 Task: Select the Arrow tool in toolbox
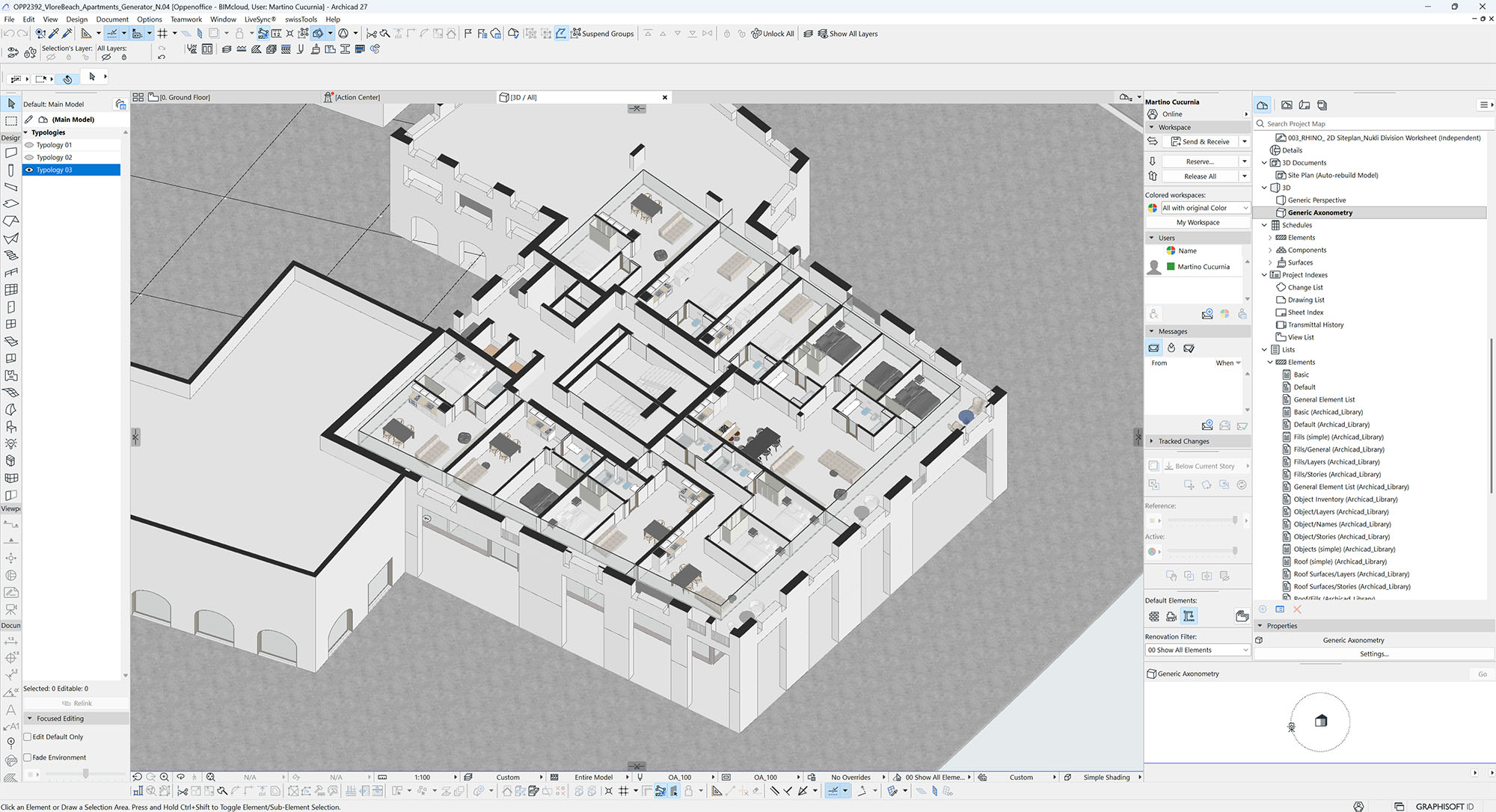tap(11, 104)
